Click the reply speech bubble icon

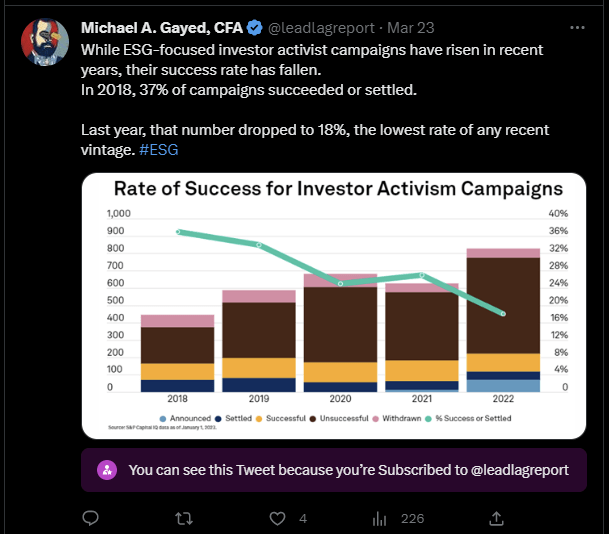point(90,518)
